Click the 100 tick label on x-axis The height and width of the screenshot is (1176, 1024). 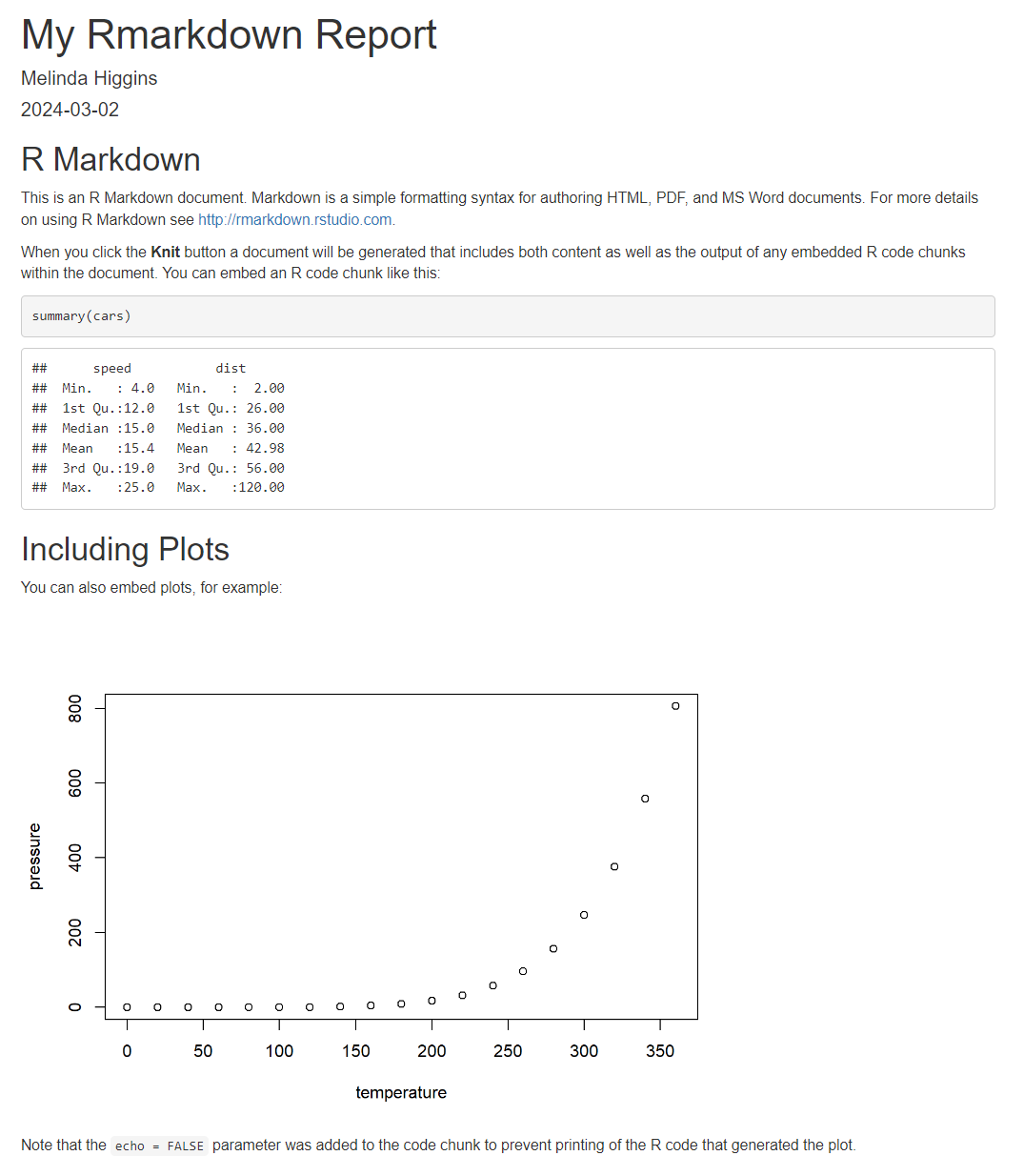click(x=279, y=1051)
